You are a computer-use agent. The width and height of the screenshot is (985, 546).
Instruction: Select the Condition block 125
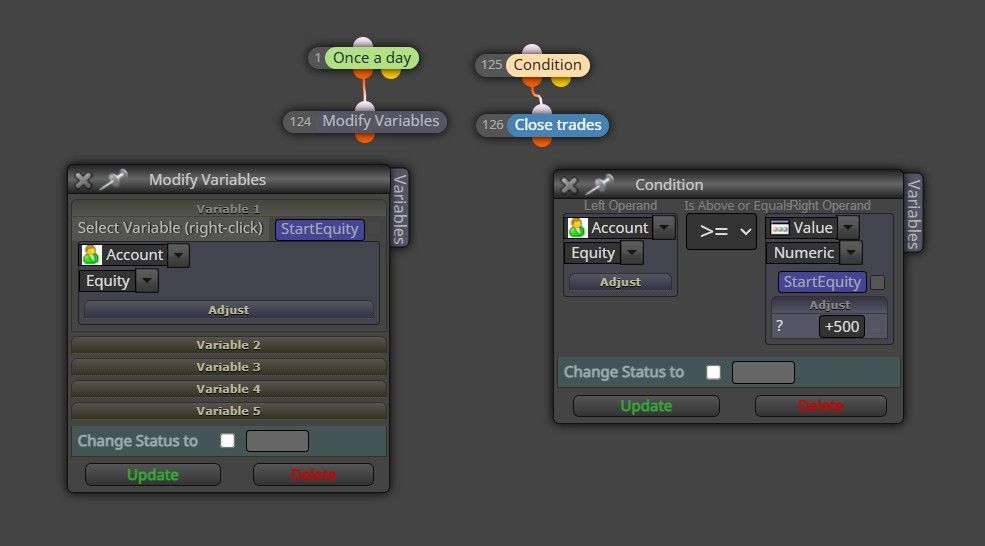548,65
